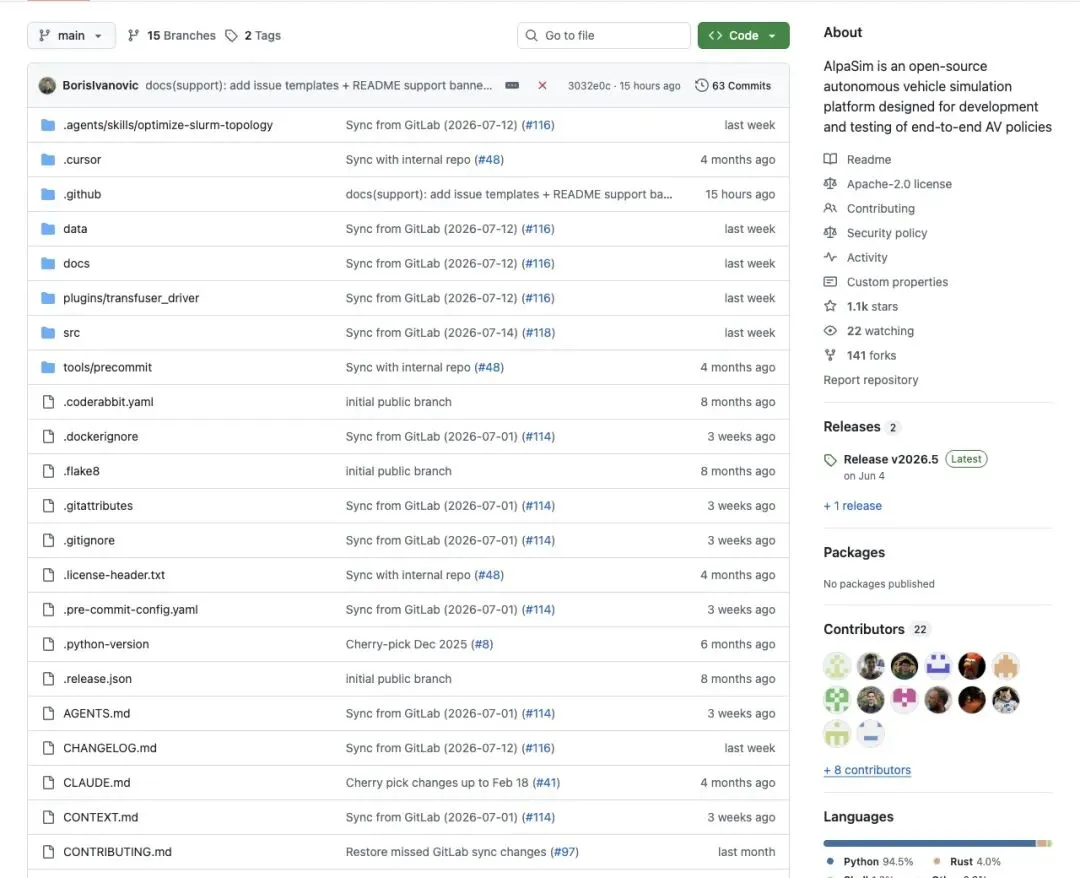1080x878 pixels.
Task: Click the tags icon next to 2 Tags
Action: pos(231,35)
